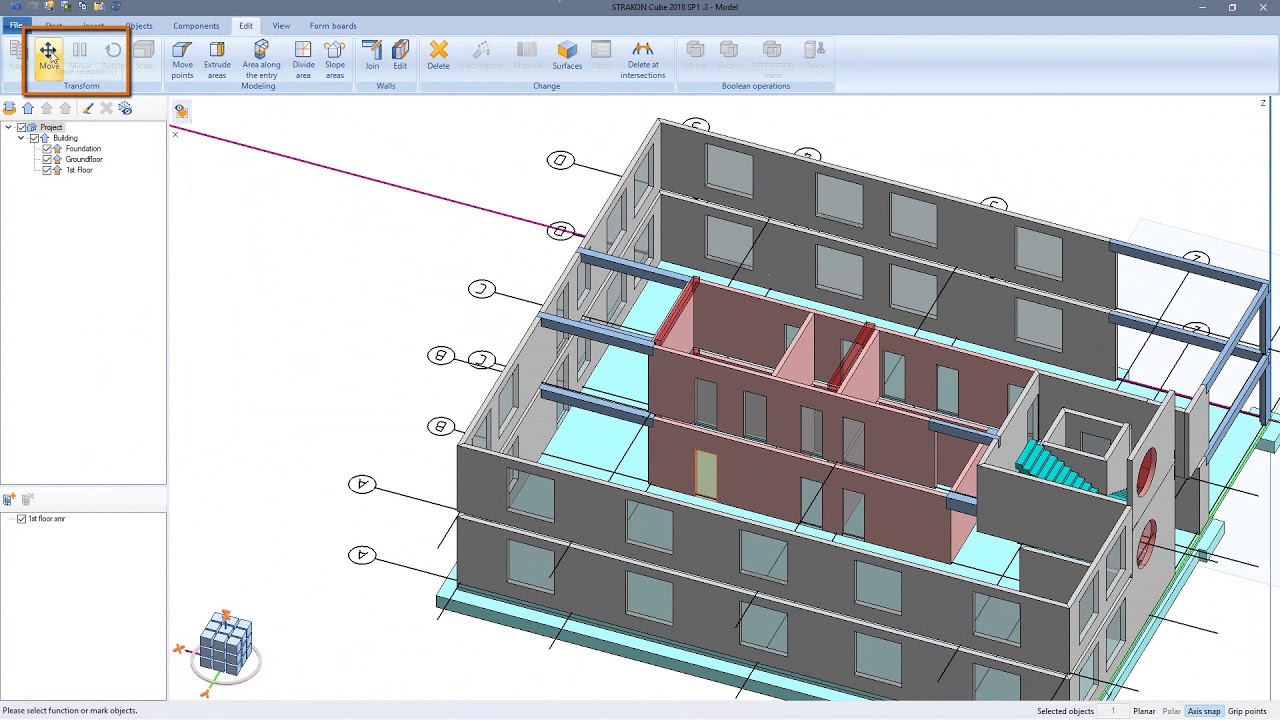Toggle the 1st Floor storey checkbox

pyautogui.click(x=46, y=170)
